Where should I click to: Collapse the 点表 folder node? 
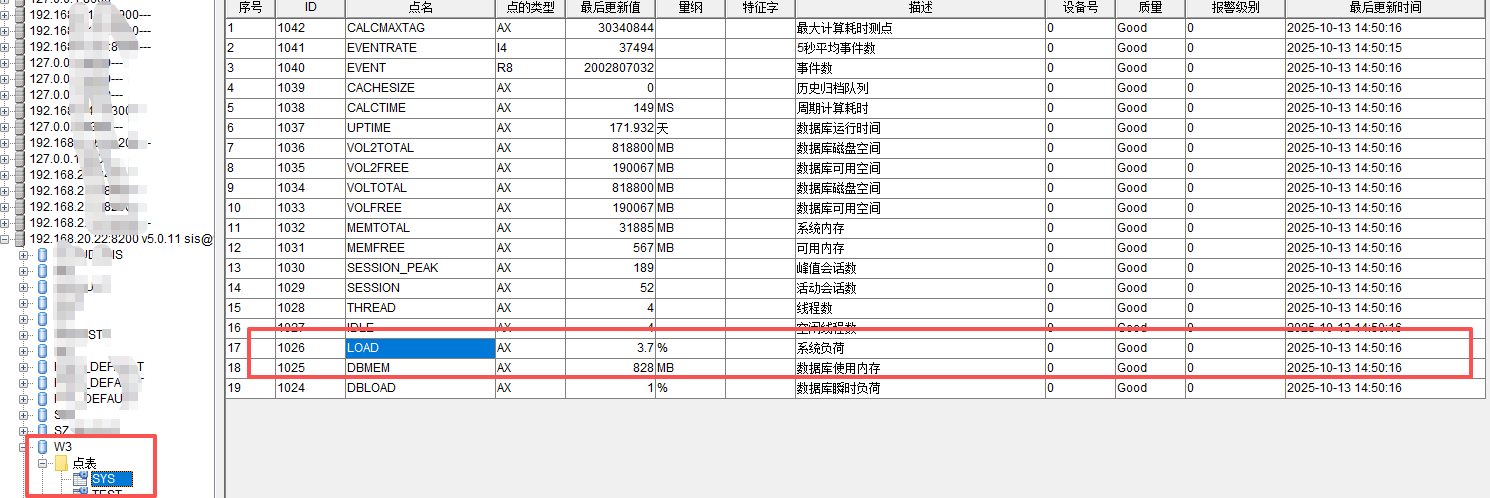(x=43, y=463)
